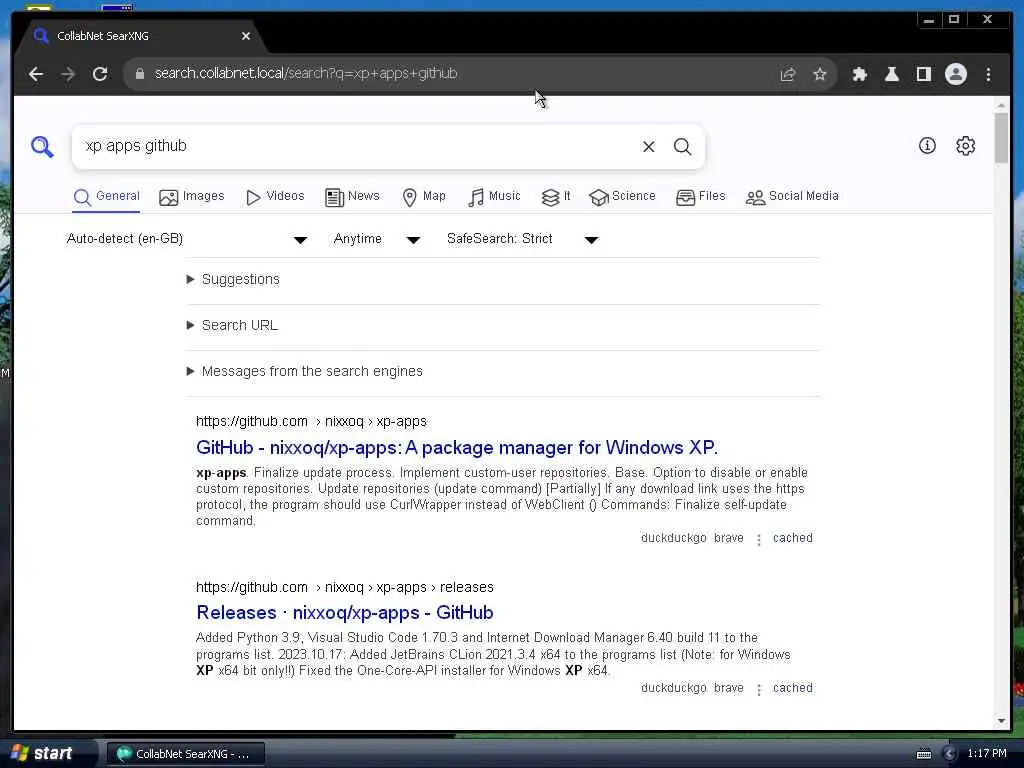Click duckduckgo label under first result
The image size is (1024, 768).
(x=673, y=538)
